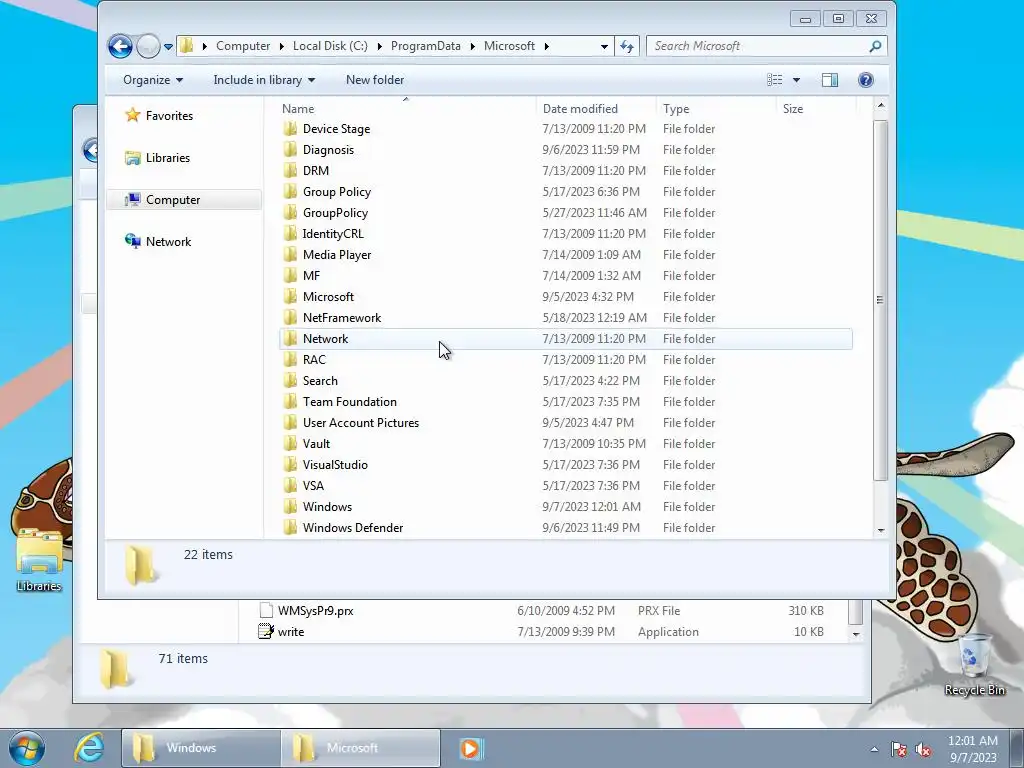1024x768 pixels.
Task: Launch Internet Explorer from the taskbar
Action: (x=89, y=748)
